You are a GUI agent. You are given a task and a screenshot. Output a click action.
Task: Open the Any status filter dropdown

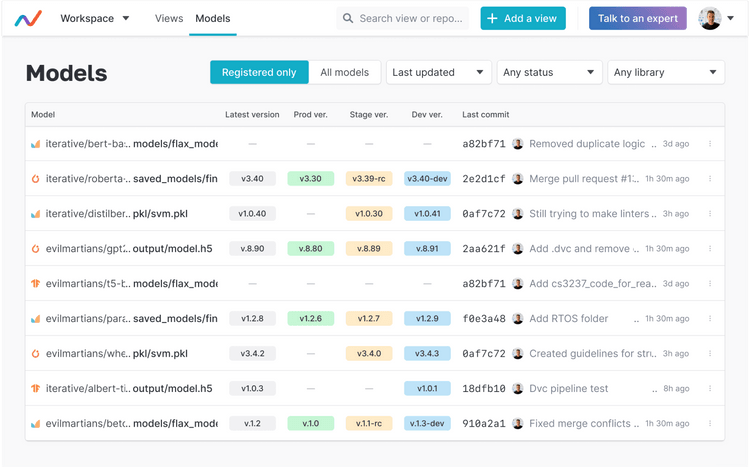549,72
